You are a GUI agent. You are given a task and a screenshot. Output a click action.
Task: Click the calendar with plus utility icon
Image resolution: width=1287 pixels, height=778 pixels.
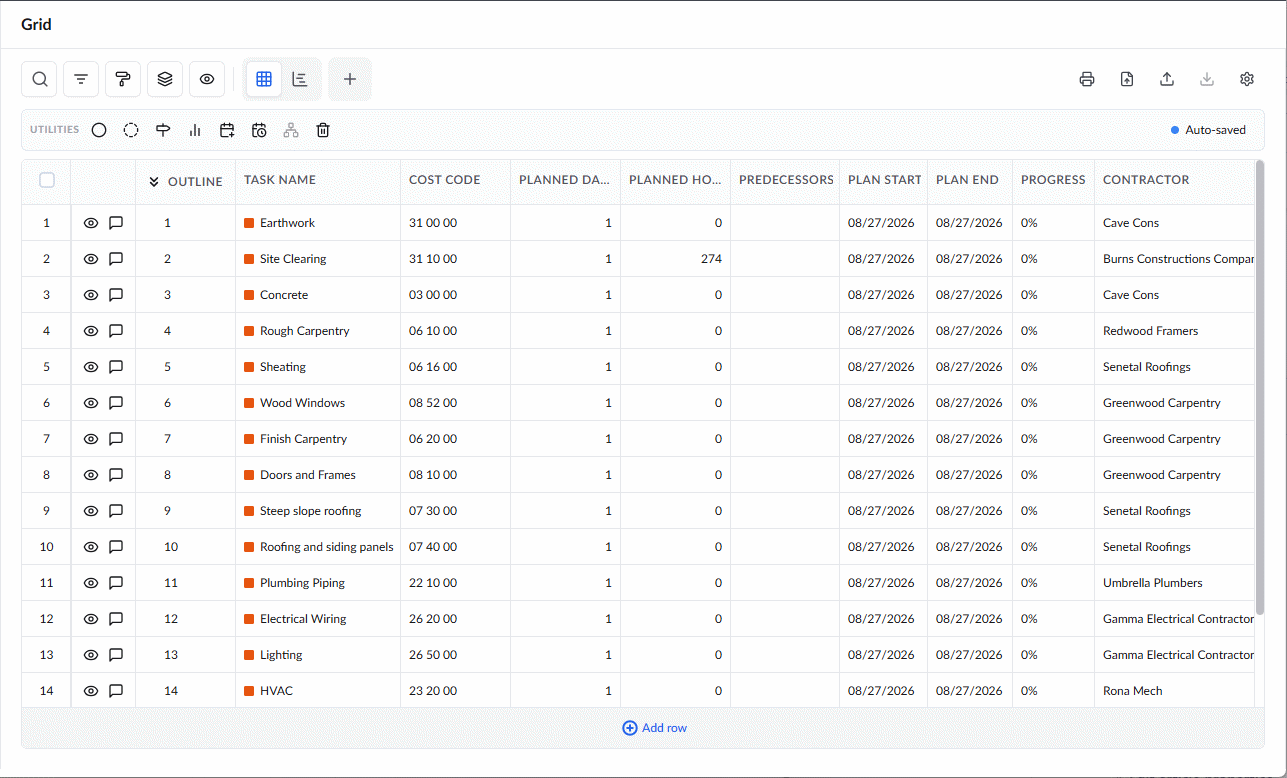(227, 130)
